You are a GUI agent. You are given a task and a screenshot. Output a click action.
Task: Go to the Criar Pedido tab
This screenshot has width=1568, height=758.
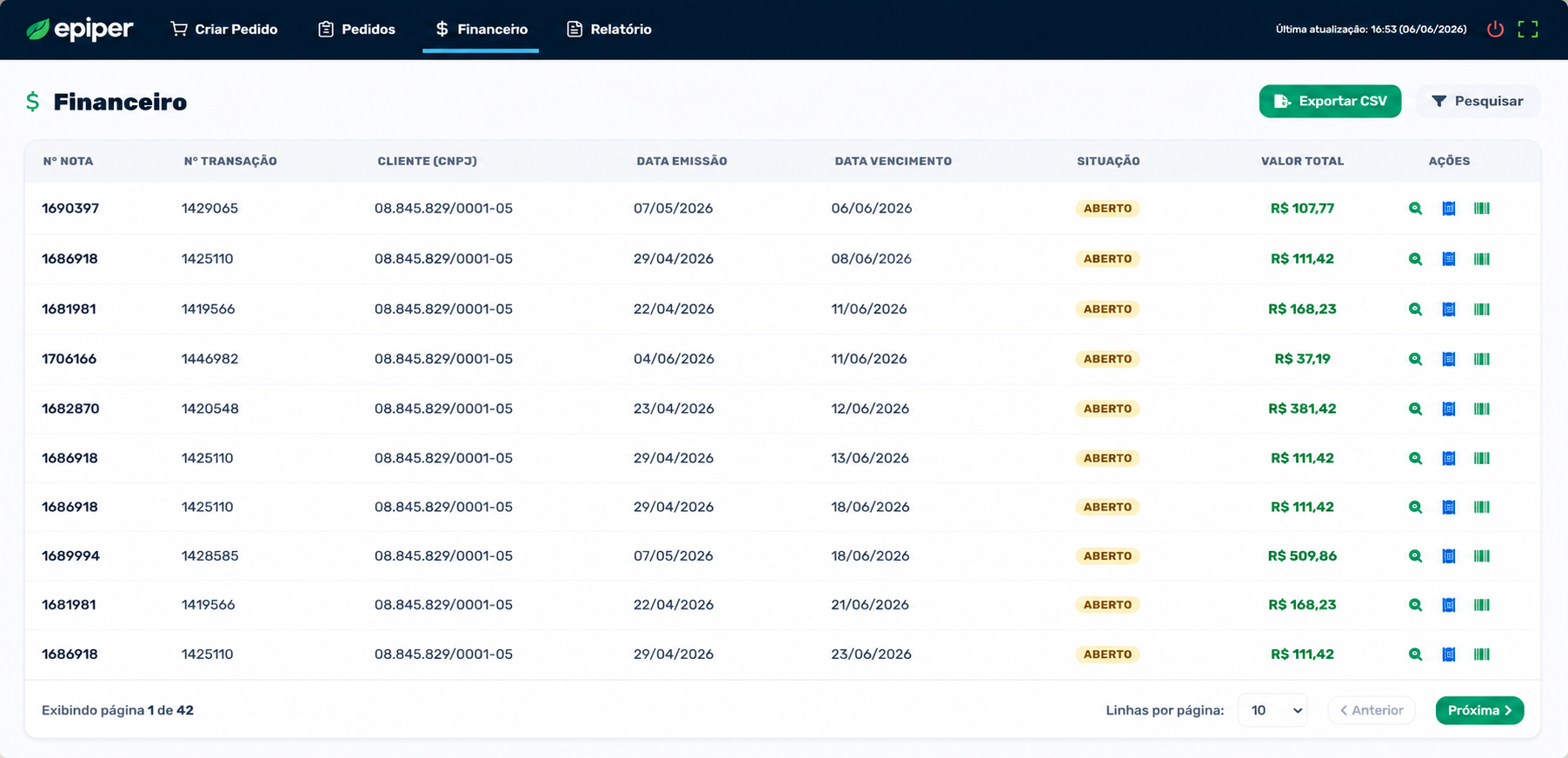[x=224, y=30]
